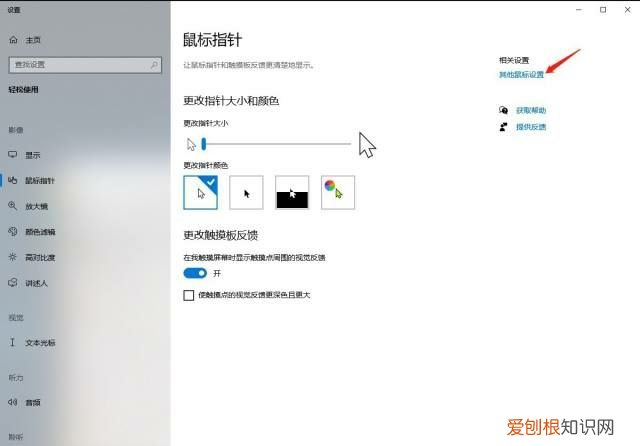
Task: Click the magnifier icon in the search box
Action: [x=154, y=65]
